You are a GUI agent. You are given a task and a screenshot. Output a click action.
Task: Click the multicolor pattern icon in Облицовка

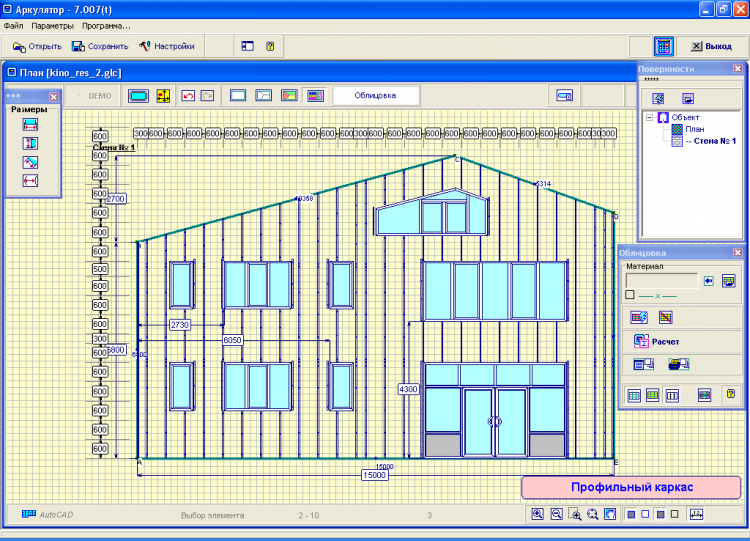tap(704, 395)
